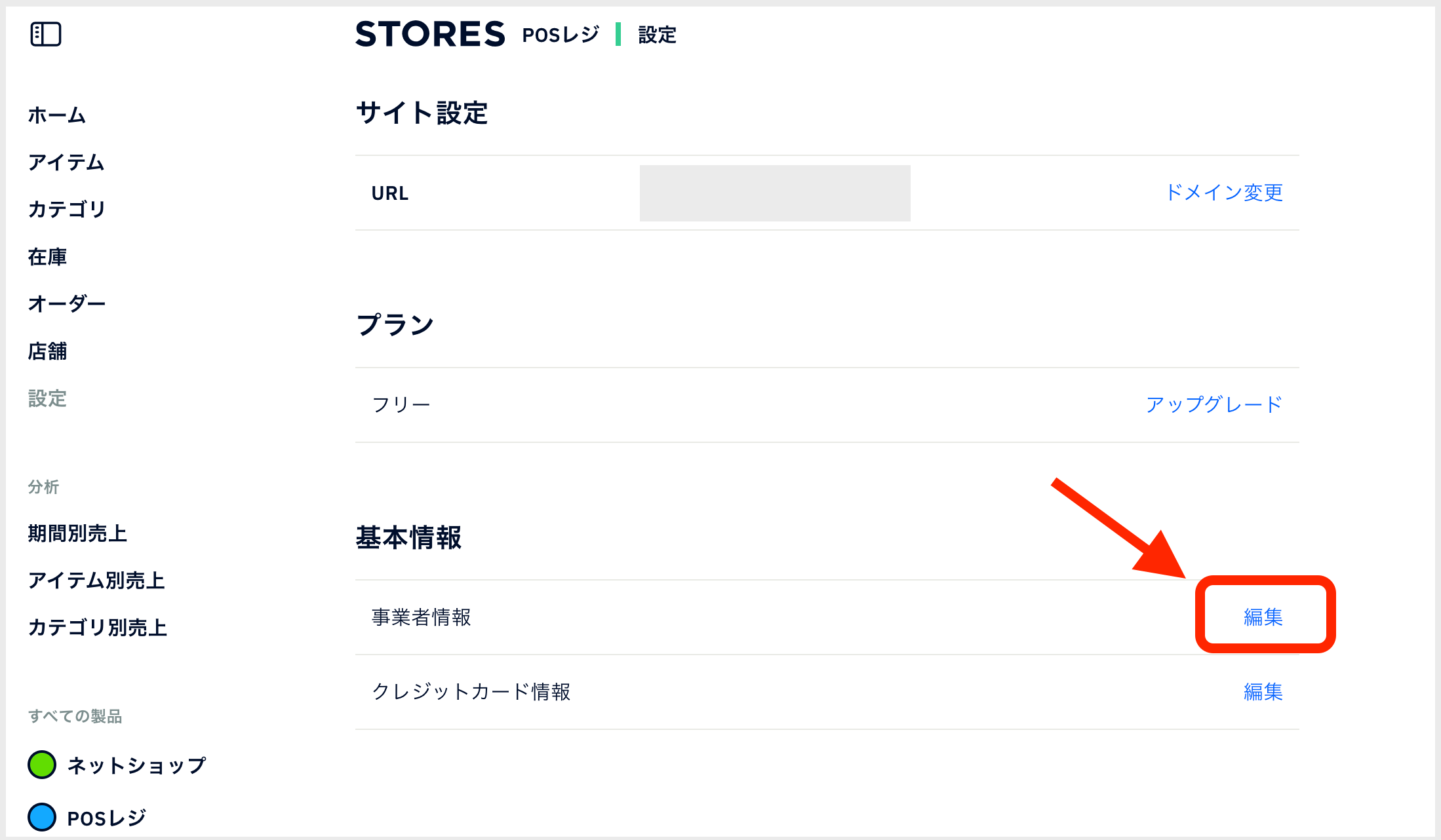This screenshot has width=1441, height=840.
Task: Navigate to オーダー in sidebar
Action: (67, 304)
